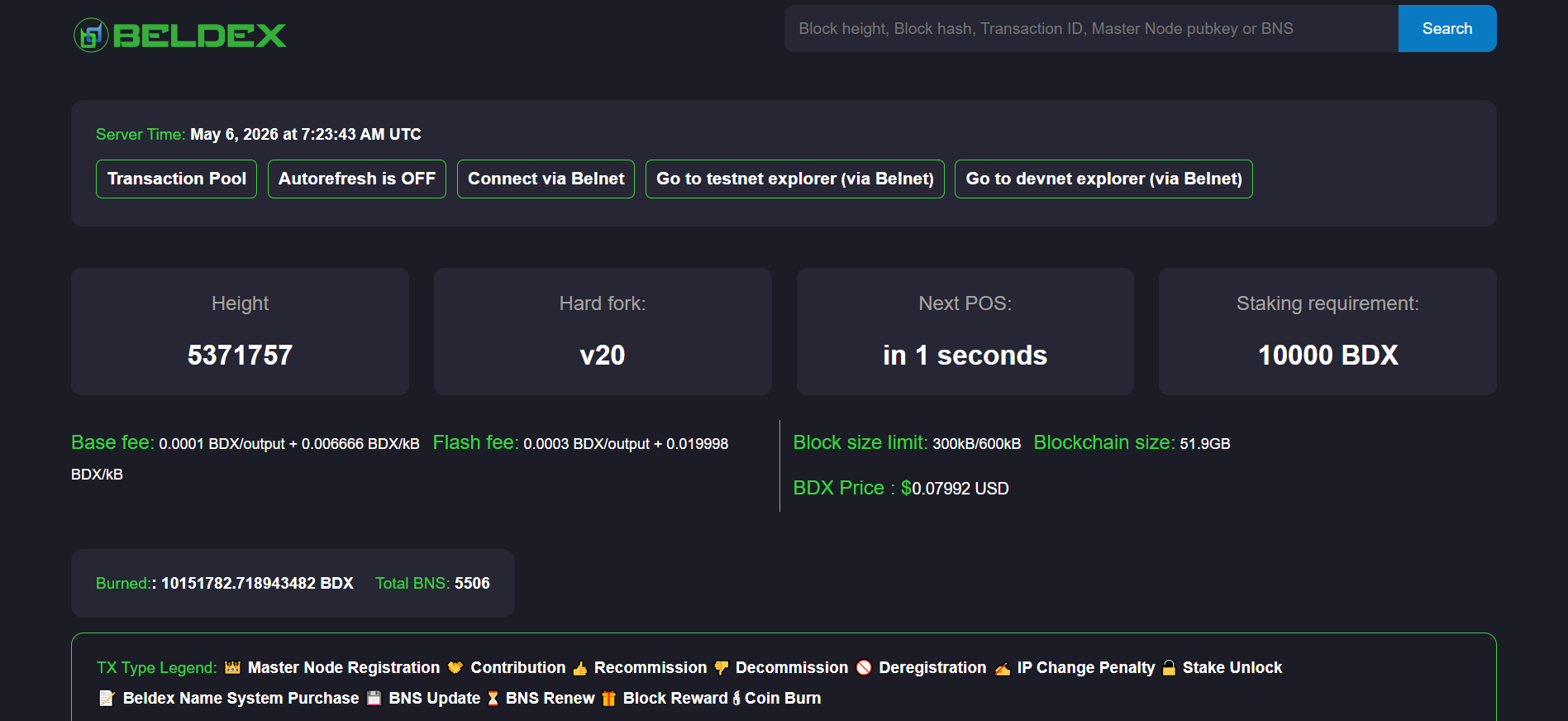Open the Transaction Pool
Viewport: 1568px width, 721px height.
tap(177, 179)
